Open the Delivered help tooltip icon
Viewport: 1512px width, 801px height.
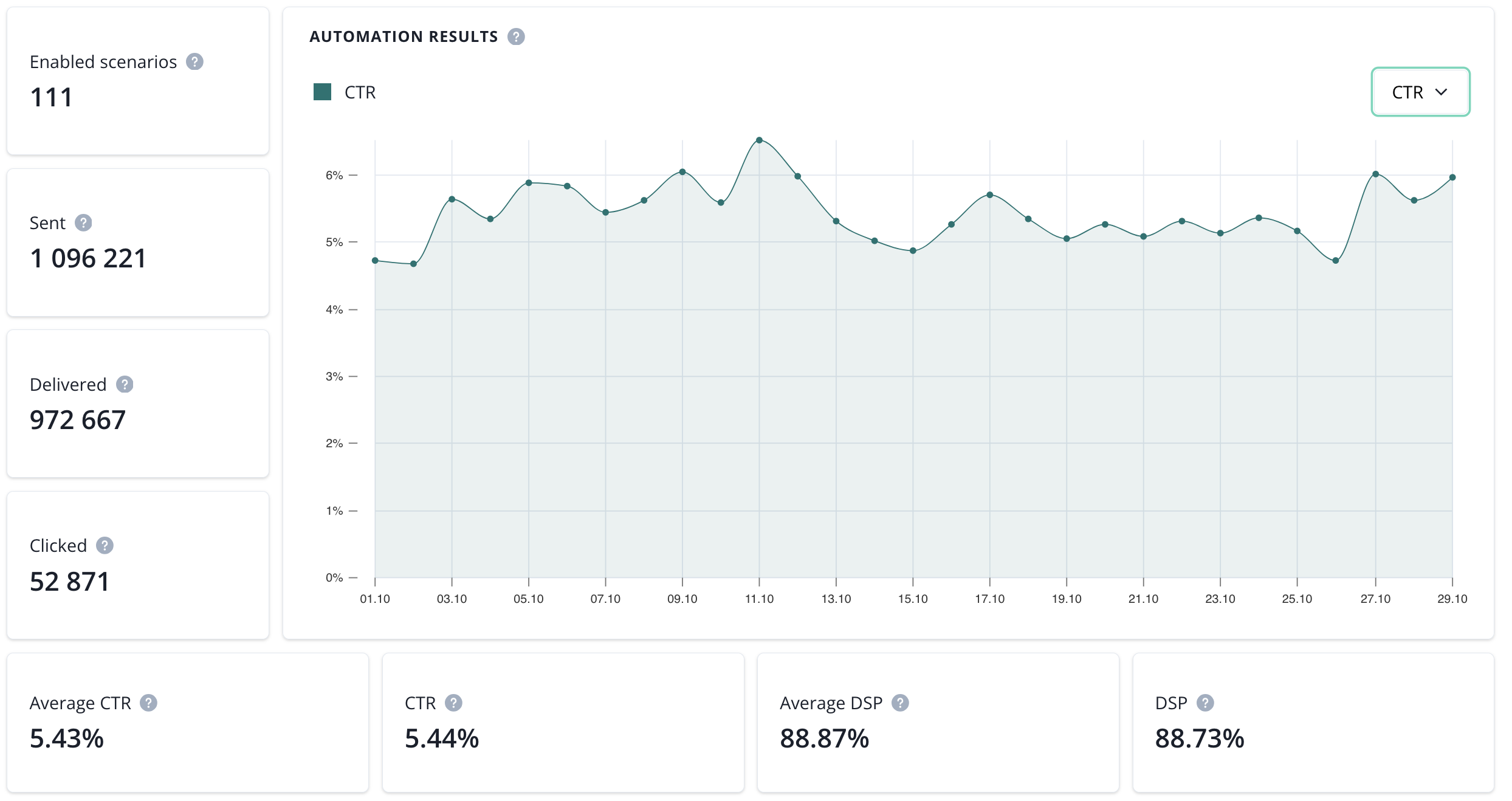pos(125,385)
